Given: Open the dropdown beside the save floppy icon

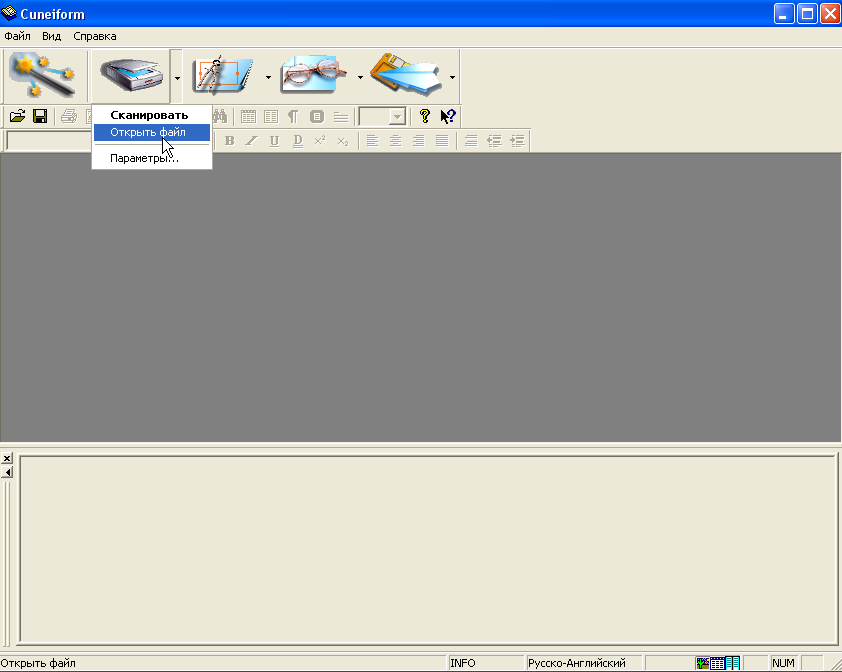Looking at the screenshot, I should [452, 76].
